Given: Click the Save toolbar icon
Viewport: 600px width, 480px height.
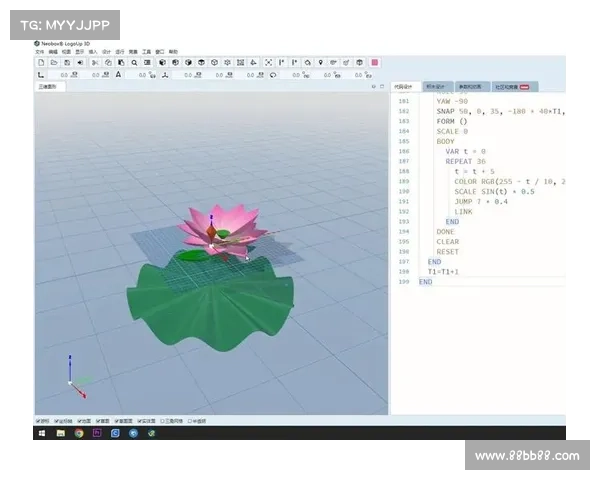Looking at the screenshot, I should [67, 62].
